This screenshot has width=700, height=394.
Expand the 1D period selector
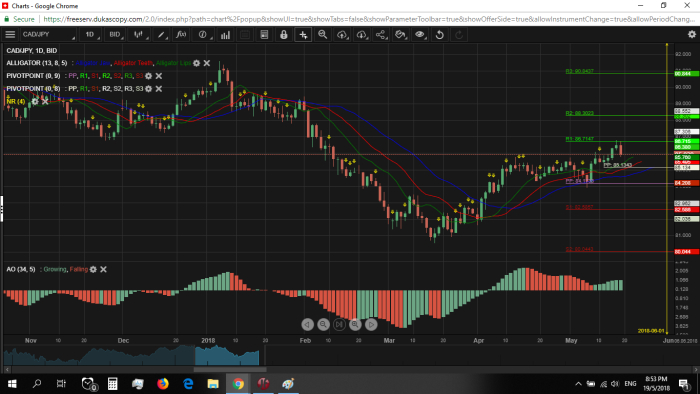pos(91,34)
